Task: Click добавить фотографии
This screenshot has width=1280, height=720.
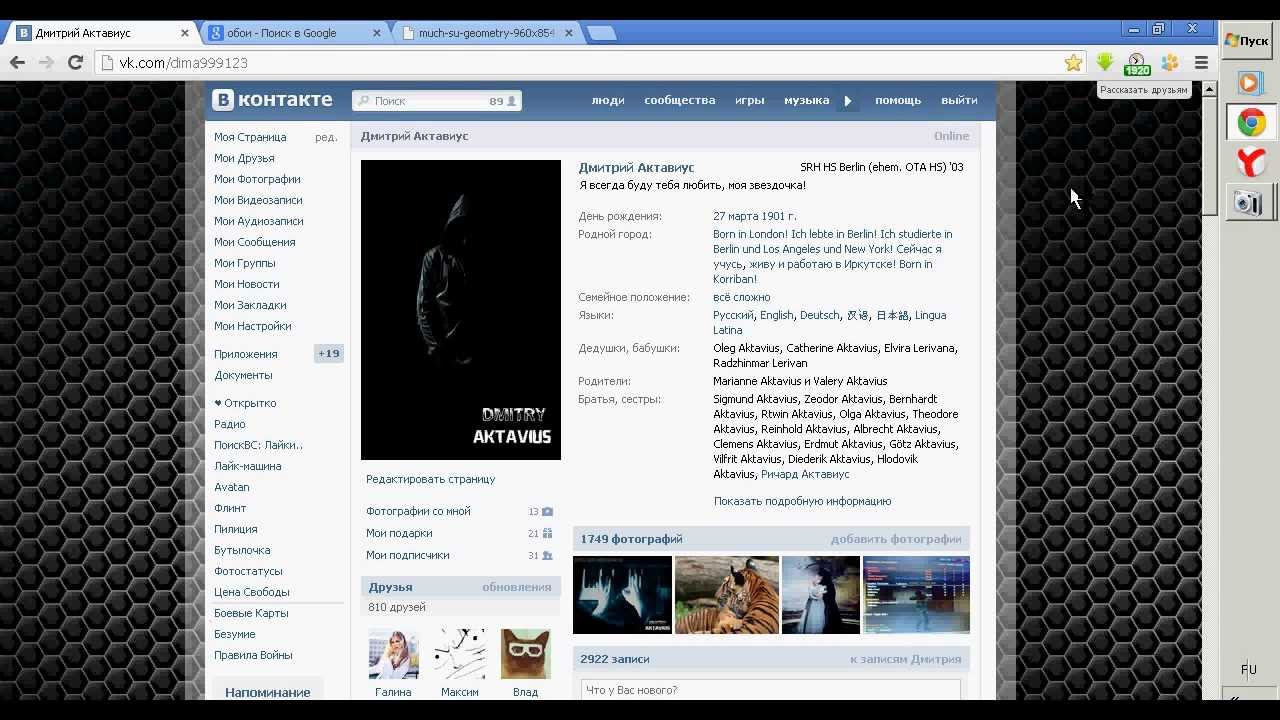Action: (x=896, y=539)
